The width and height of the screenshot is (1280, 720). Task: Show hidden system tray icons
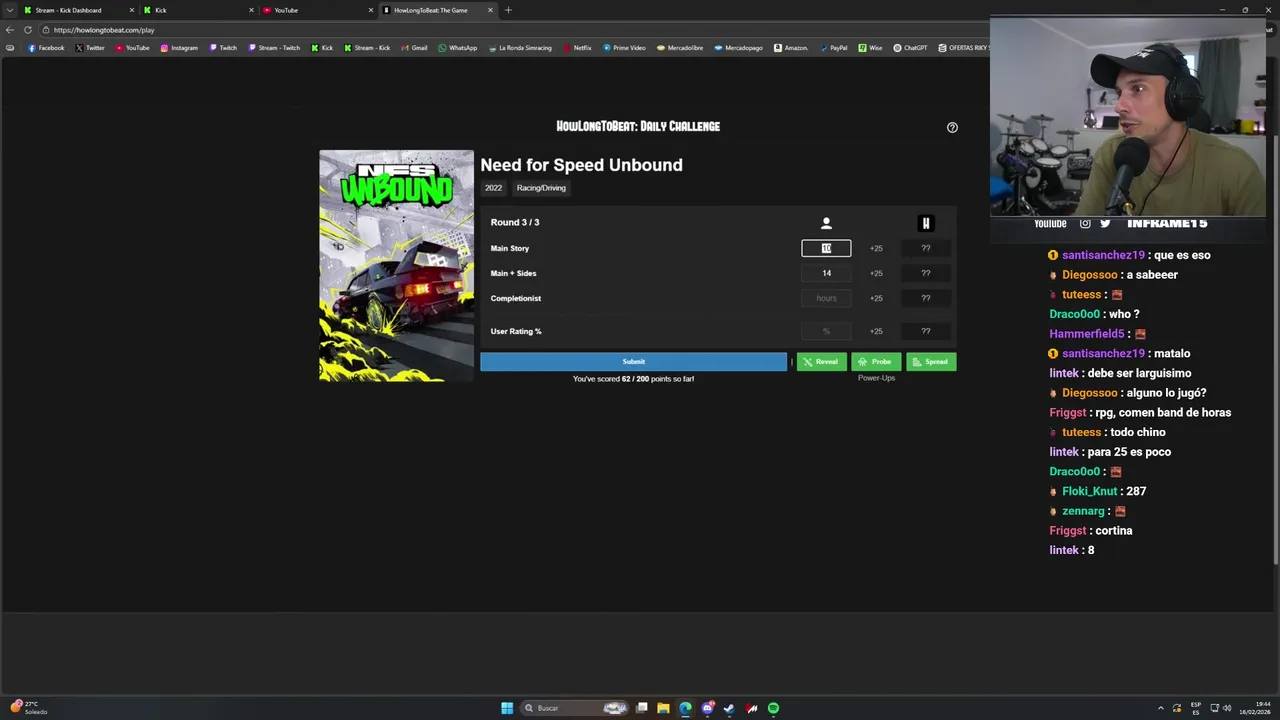[x=1161, y=708]
